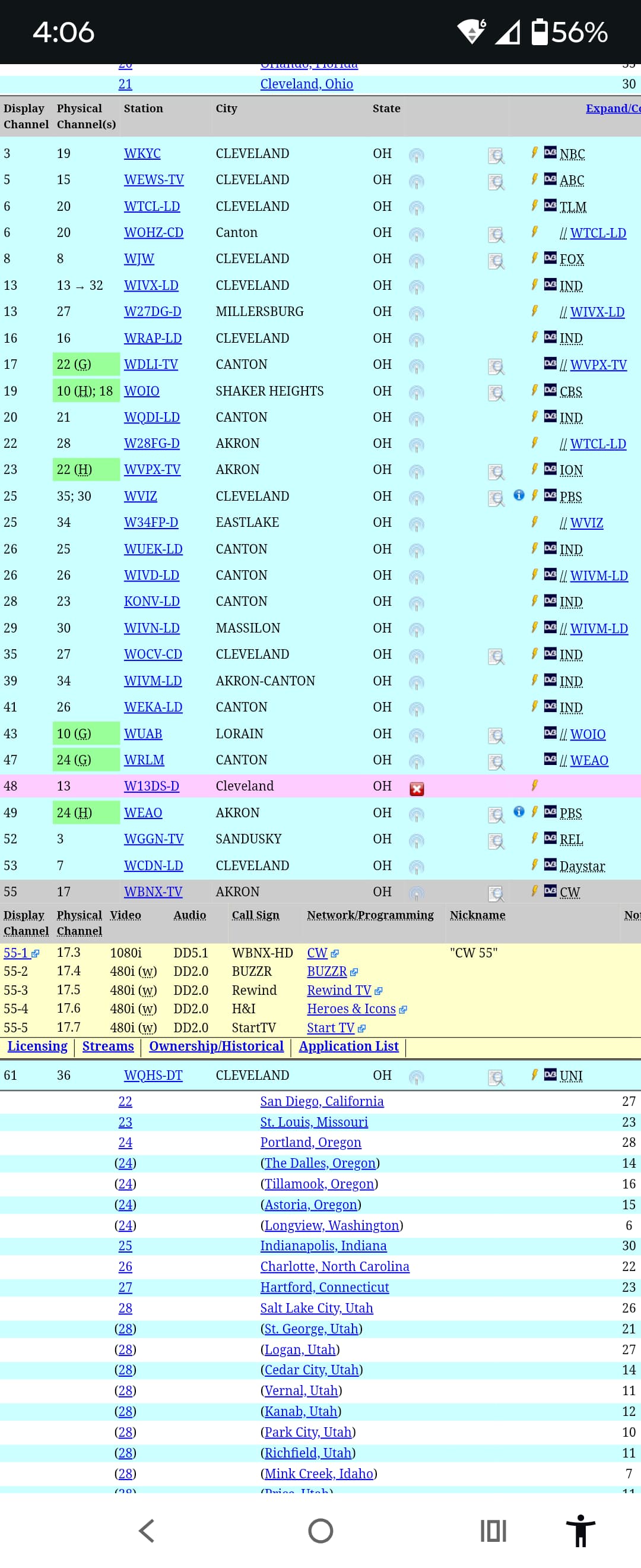Open the Streams tab

pos(107,1046)
